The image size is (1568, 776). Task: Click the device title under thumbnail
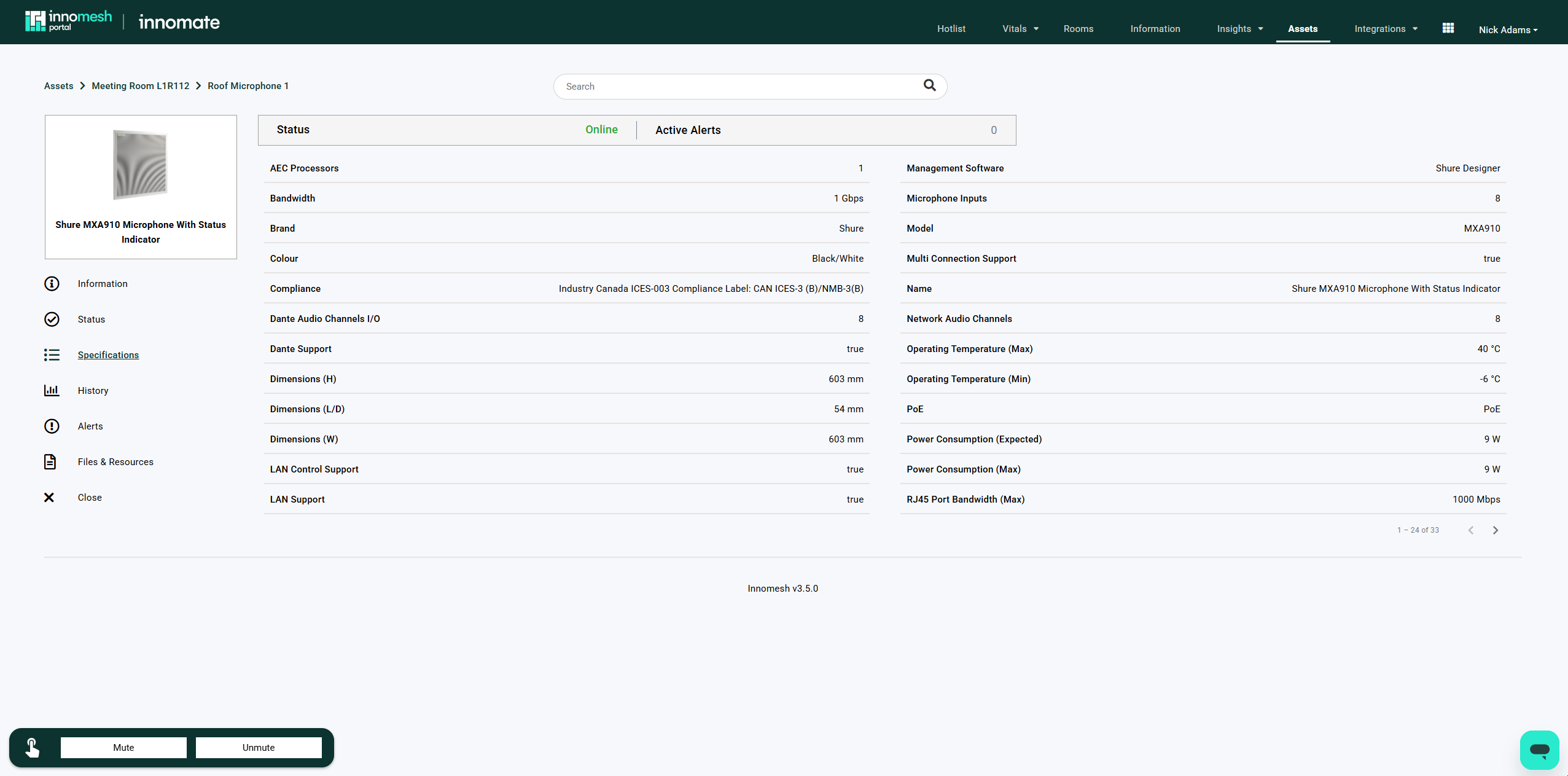(141, 232)
